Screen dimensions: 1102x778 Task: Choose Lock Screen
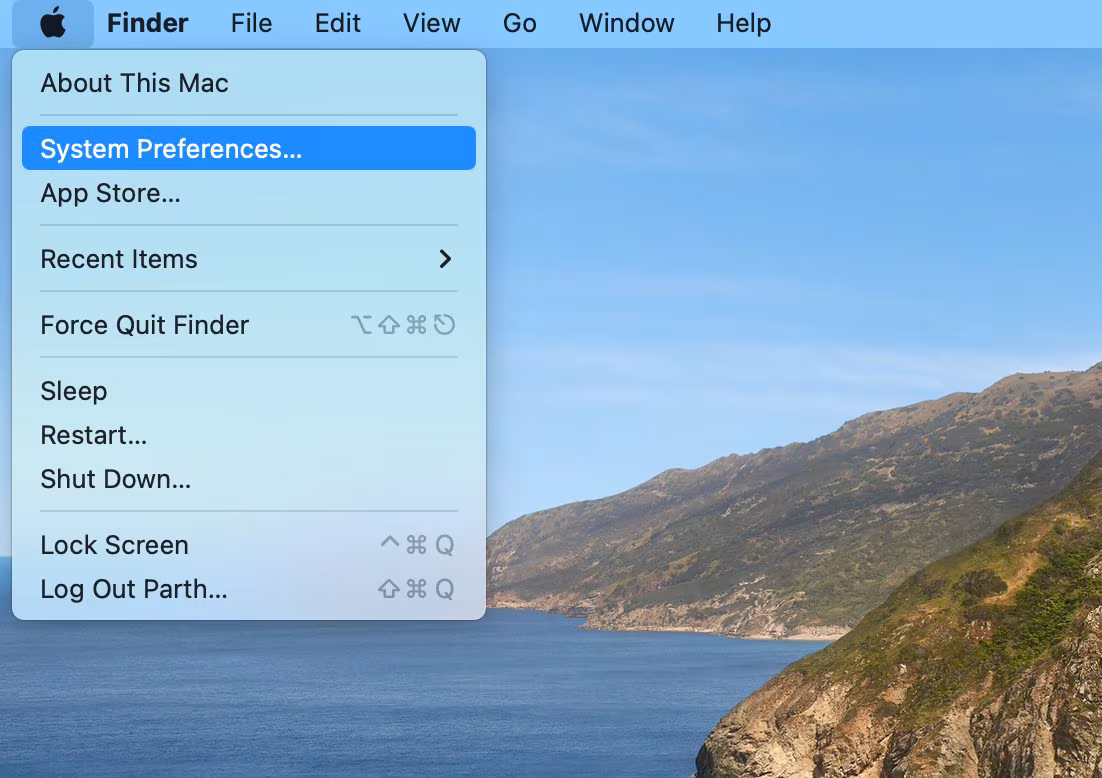(x=249, y=545)
